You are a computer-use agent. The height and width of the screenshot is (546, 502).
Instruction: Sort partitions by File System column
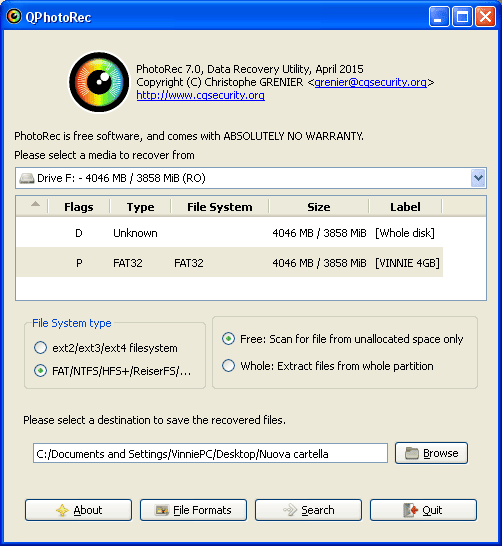tap(220, 207)
